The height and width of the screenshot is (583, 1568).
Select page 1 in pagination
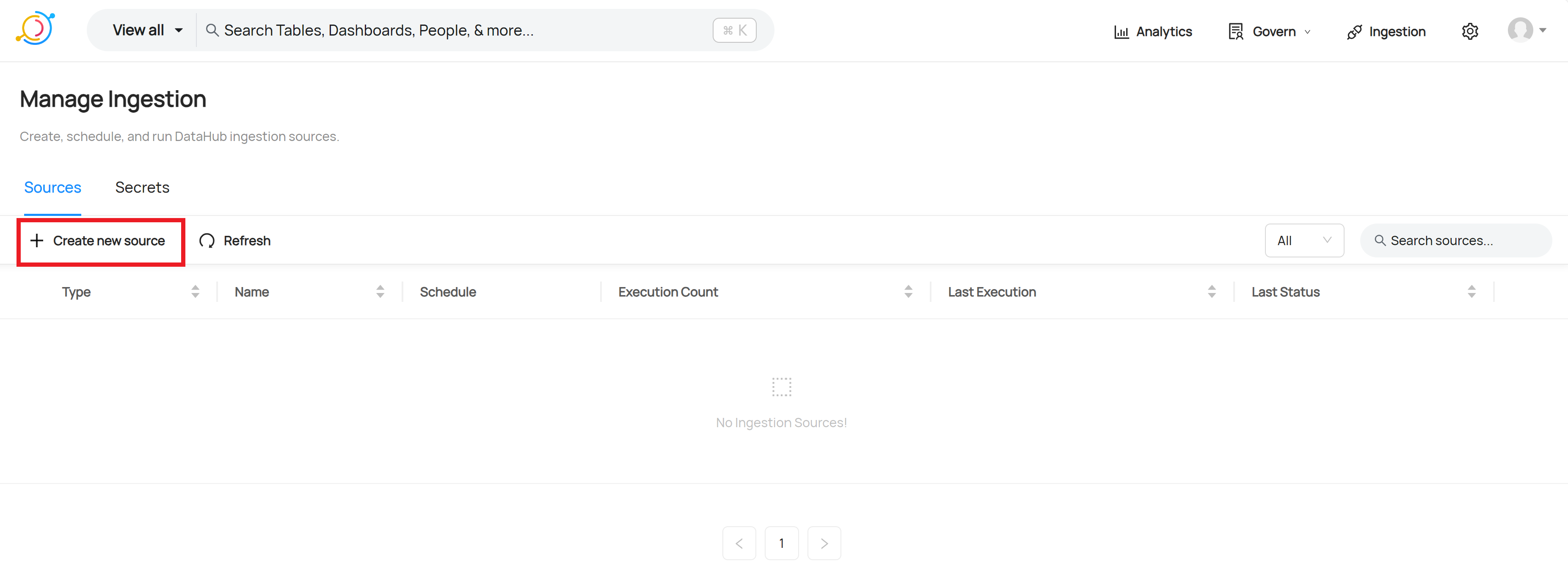point(782,543)
